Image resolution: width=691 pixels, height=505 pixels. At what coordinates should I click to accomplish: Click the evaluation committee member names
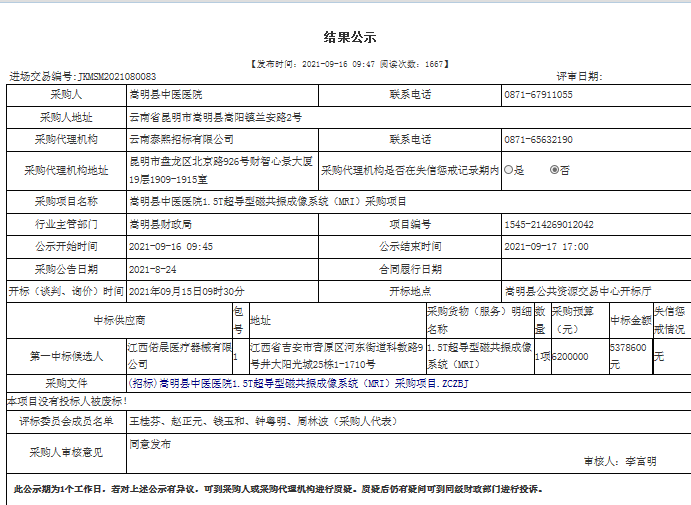click(250, 421)
